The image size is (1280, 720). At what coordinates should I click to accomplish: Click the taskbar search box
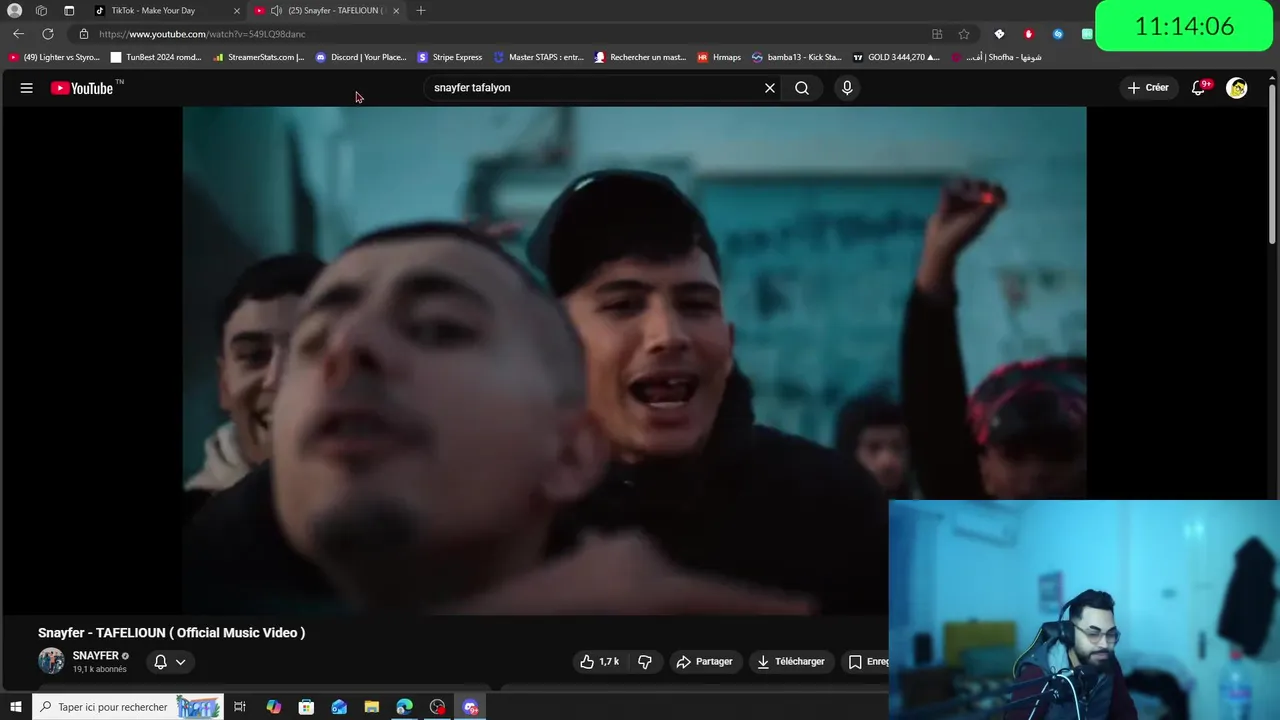click(127, 707)
